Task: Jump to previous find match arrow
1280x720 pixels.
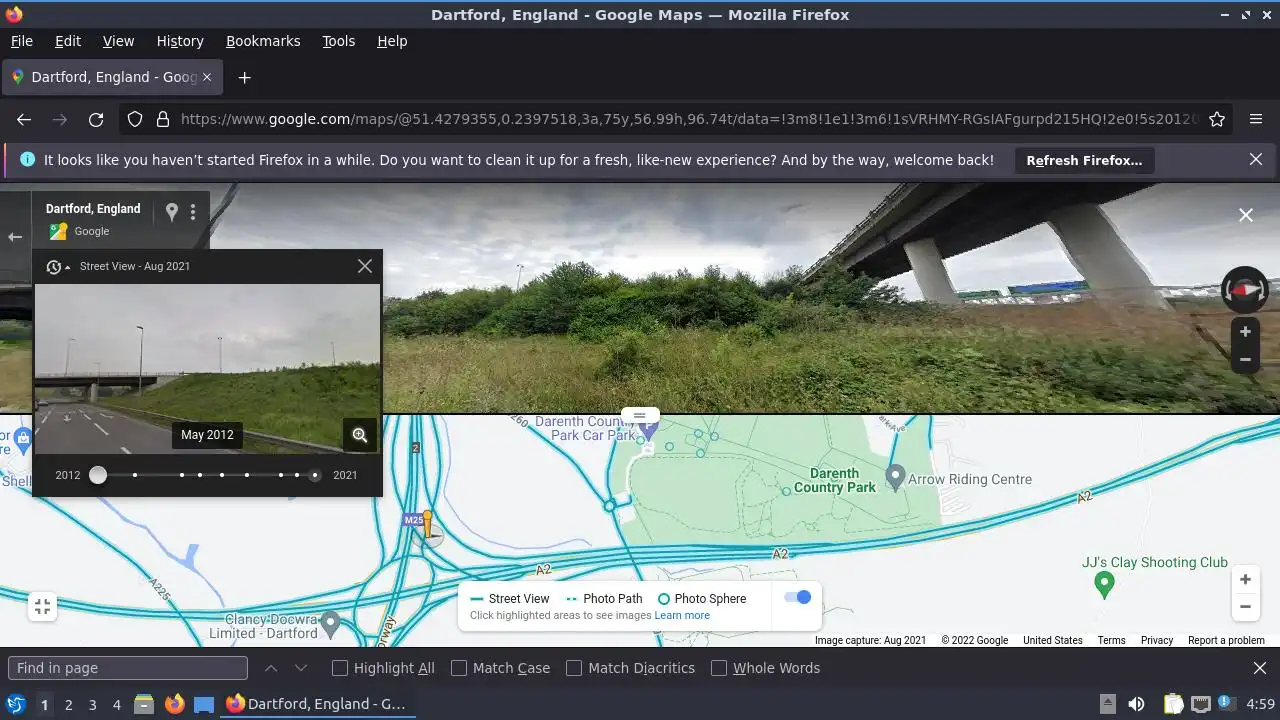Action: point(271,668)
